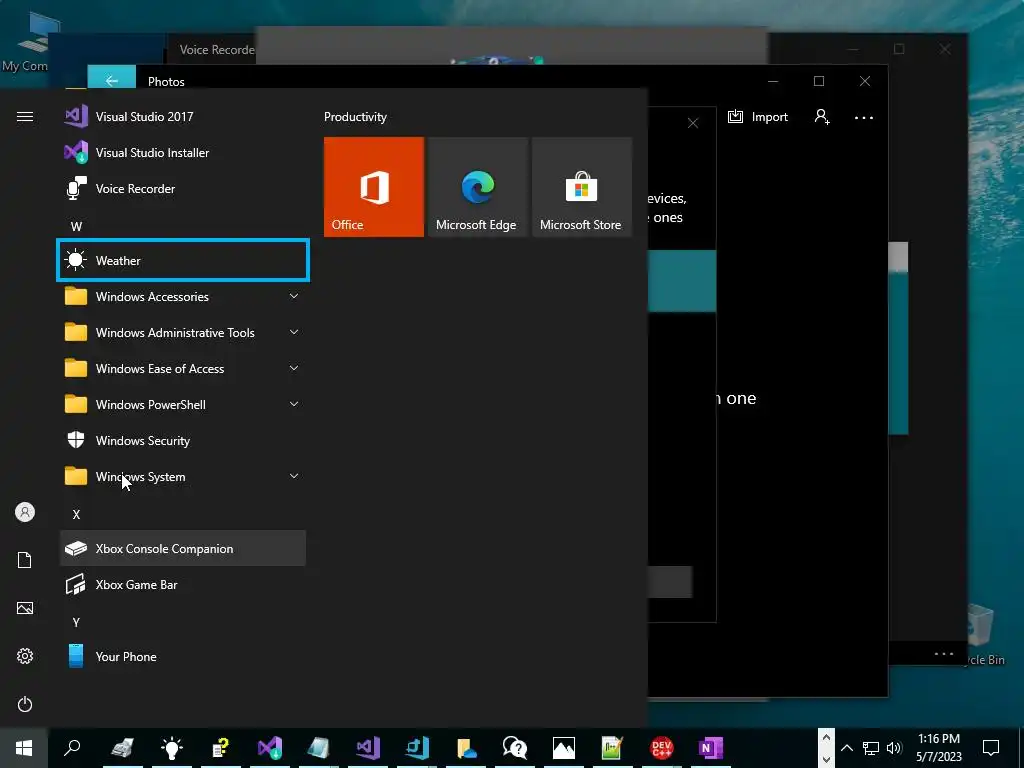This screenshot has width=1024, height=768.
Task: Open Voice Recorder in the app list
Action: tap(183, 189)
